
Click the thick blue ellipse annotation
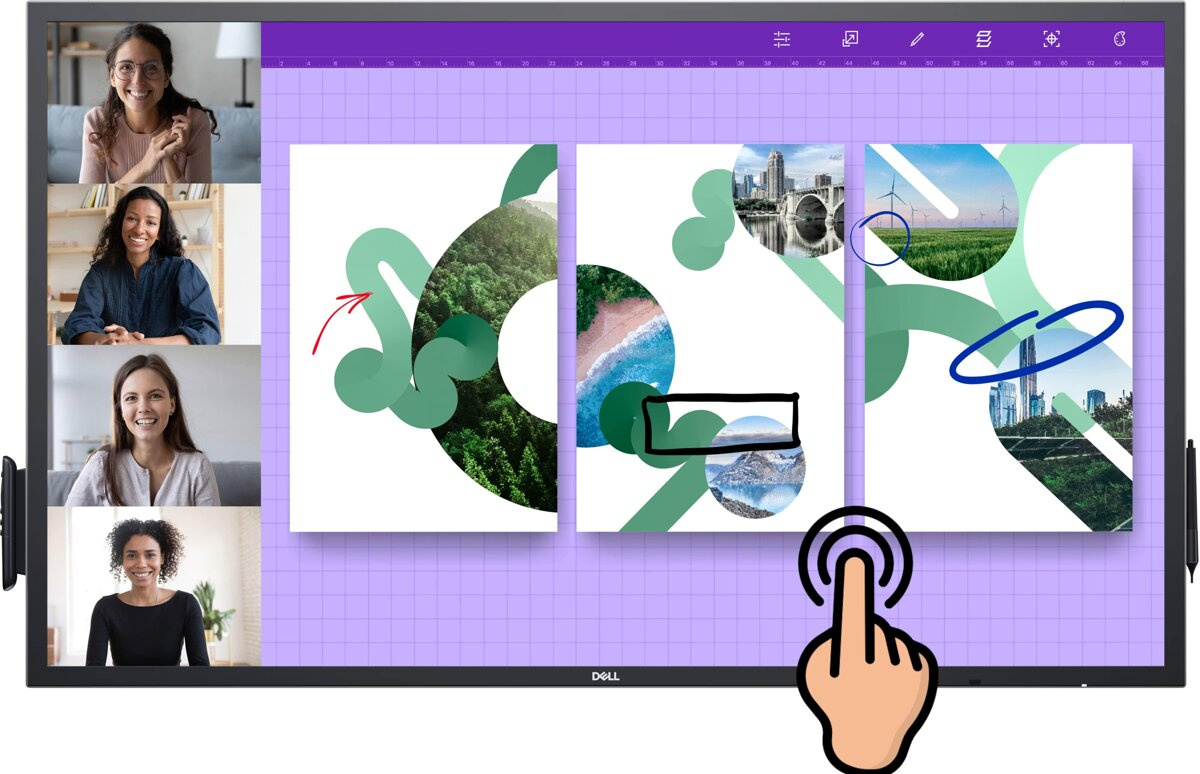(1035, 342)
